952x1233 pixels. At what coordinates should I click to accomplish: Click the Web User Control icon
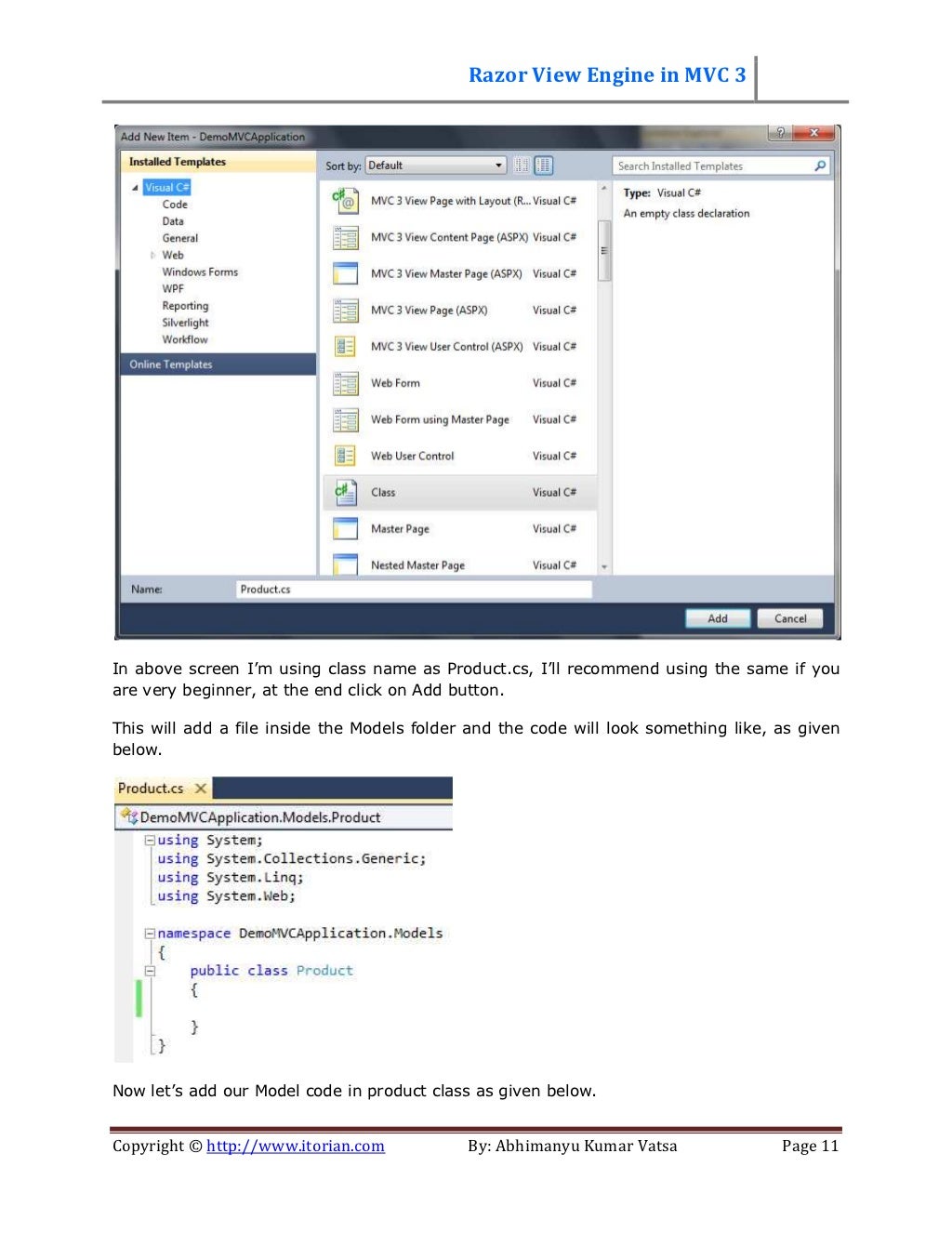345,456
